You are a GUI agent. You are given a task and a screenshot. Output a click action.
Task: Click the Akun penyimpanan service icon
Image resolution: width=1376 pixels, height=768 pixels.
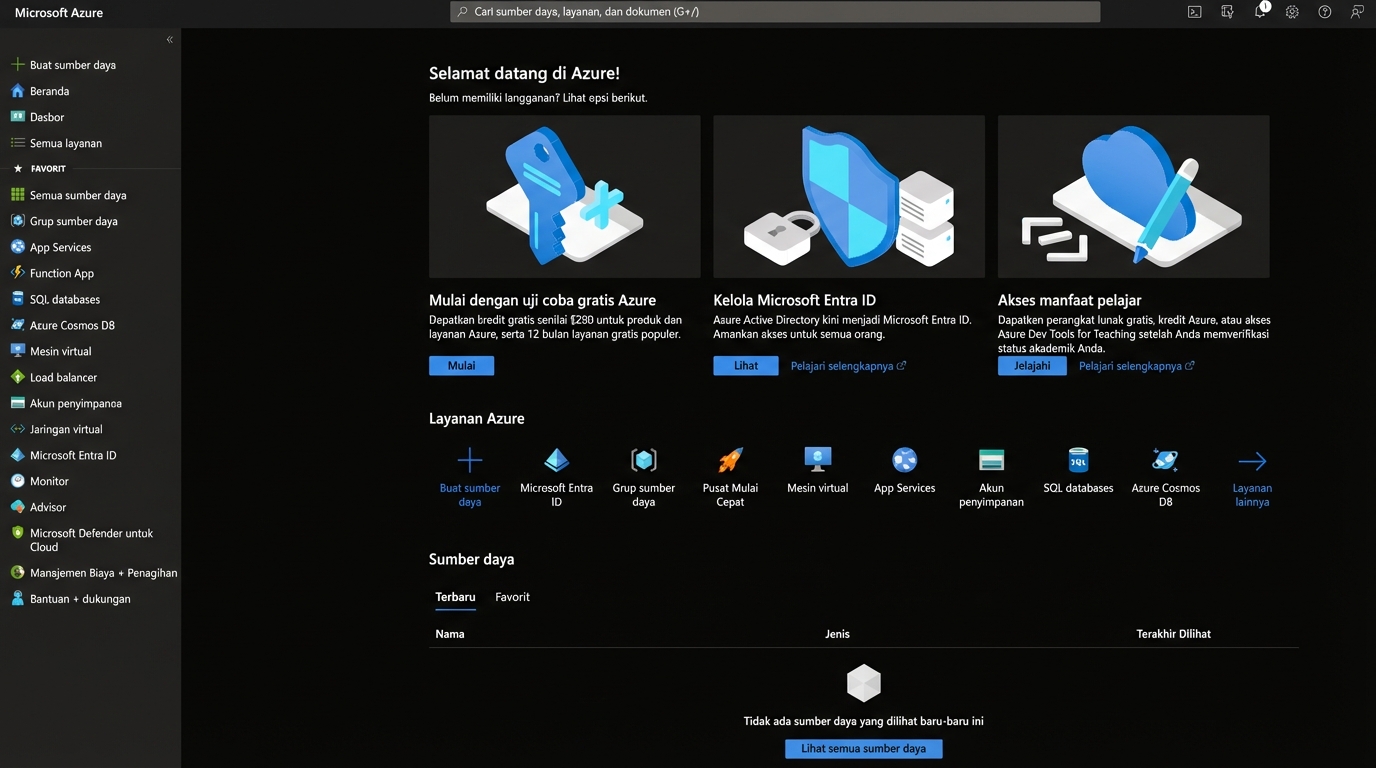(991, 460)
